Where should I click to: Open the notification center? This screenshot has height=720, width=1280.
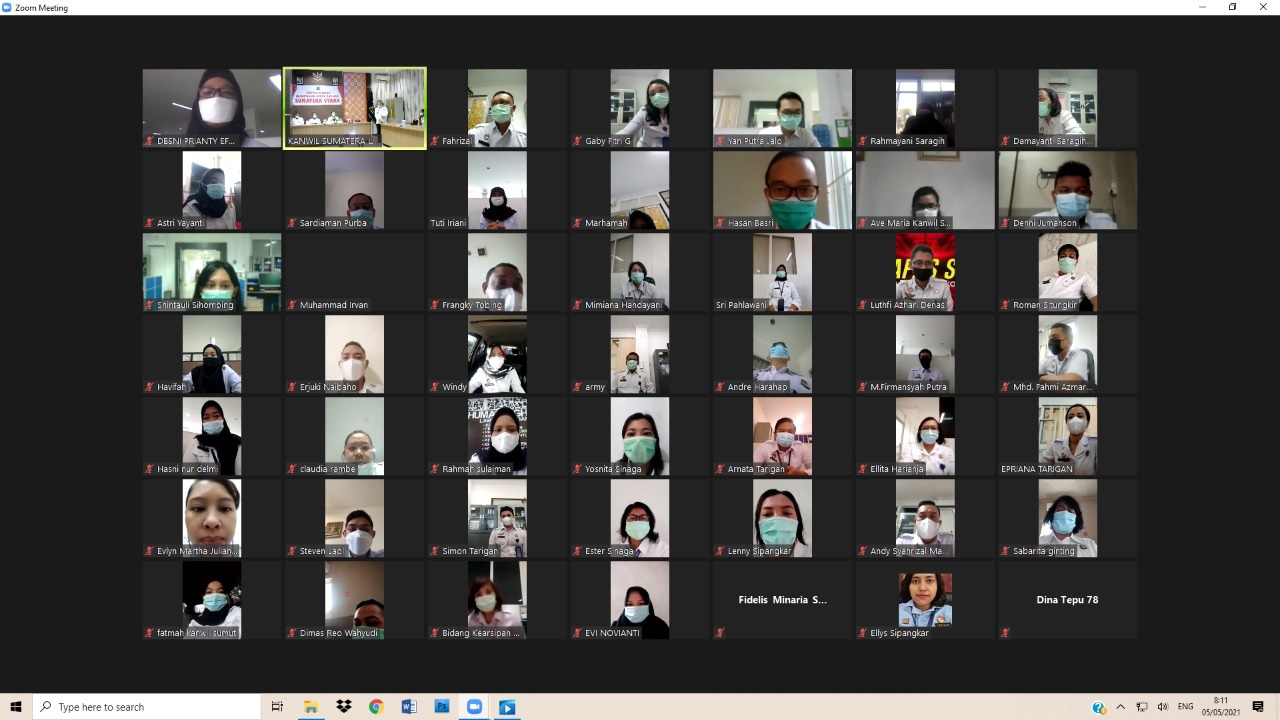tap(1258, 707)
